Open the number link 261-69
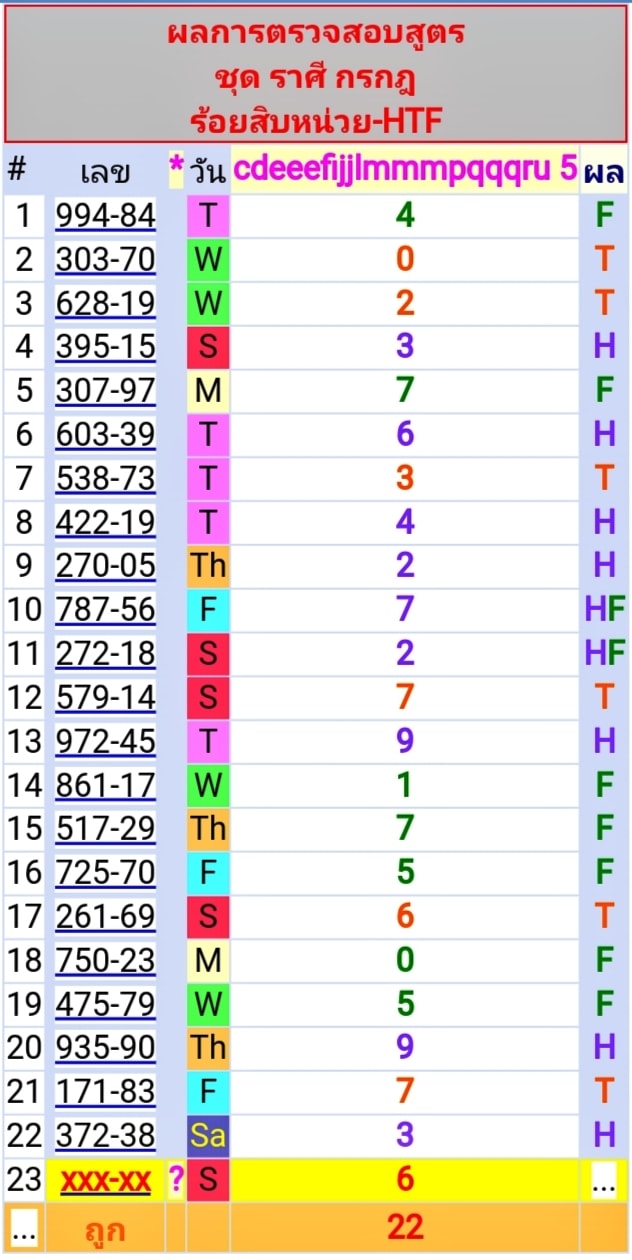The width and height of the screenshot is (632, 1260). click(x=105, y=916)
